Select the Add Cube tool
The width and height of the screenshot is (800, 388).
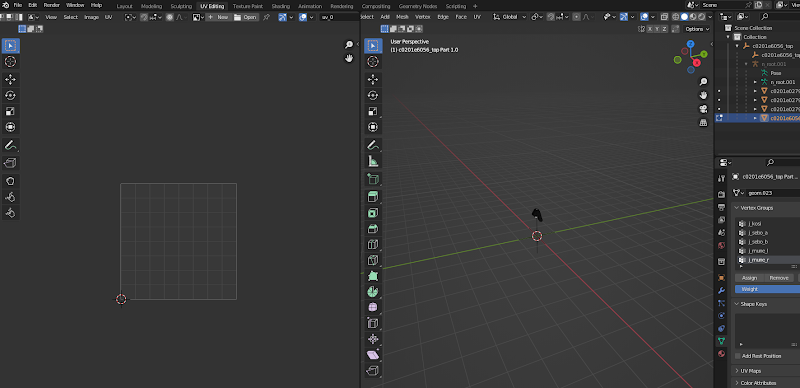point(373,179)
